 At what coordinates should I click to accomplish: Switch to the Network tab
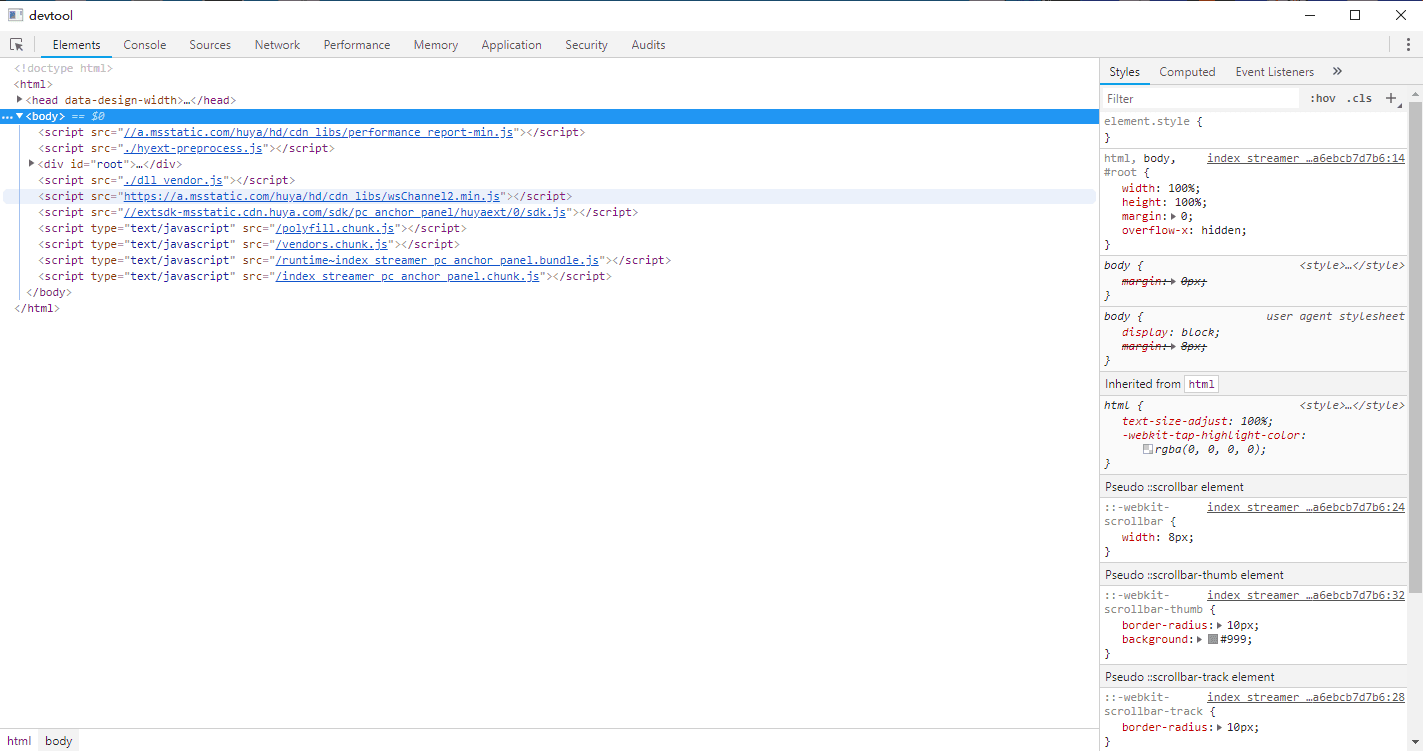(x=277, y=45)
